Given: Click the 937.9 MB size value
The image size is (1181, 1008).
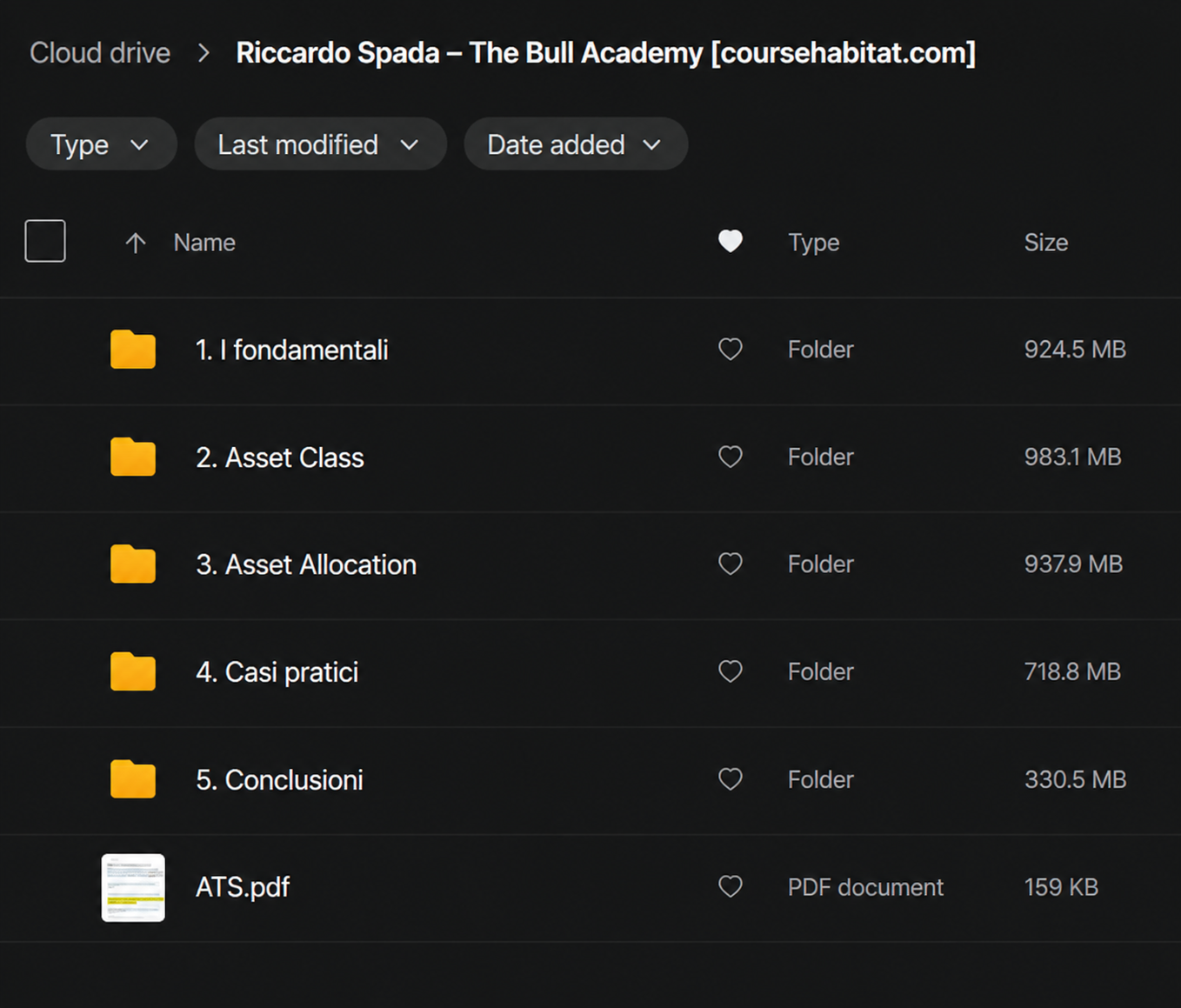Looking at the screenshot, I should 1073,564.
